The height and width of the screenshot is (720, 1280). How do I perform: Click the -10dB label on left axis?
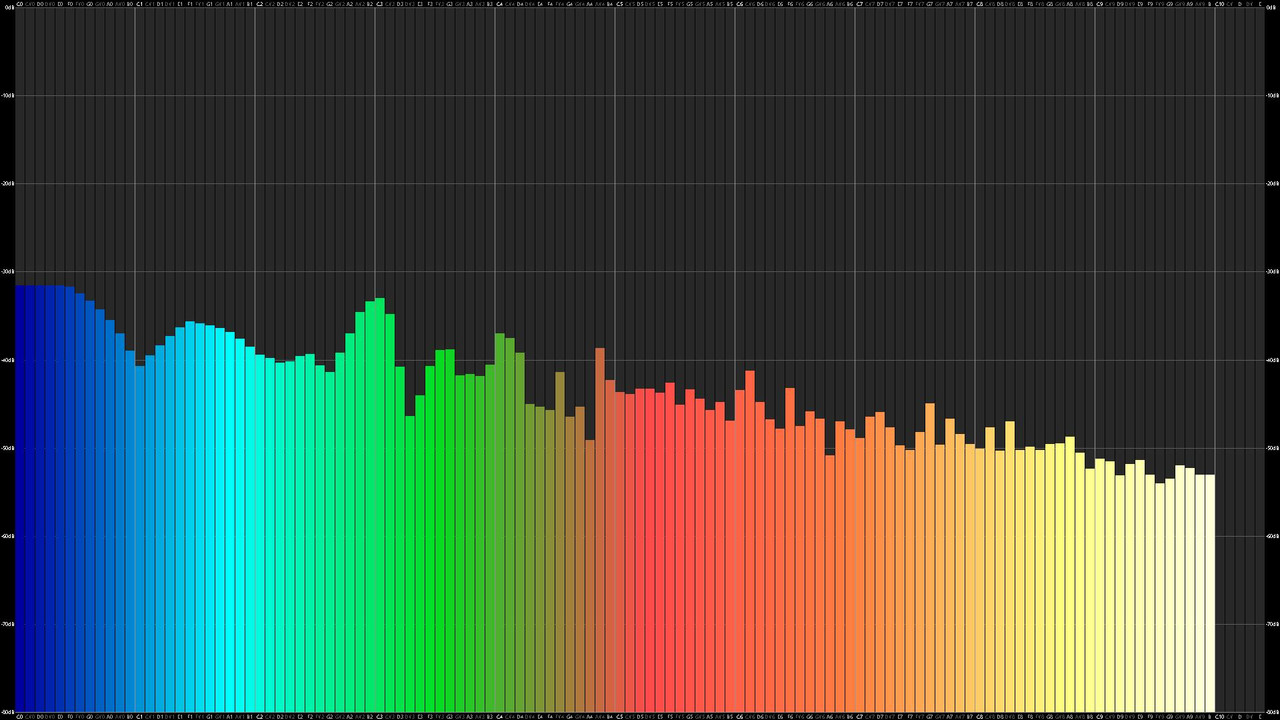point(8,96)
